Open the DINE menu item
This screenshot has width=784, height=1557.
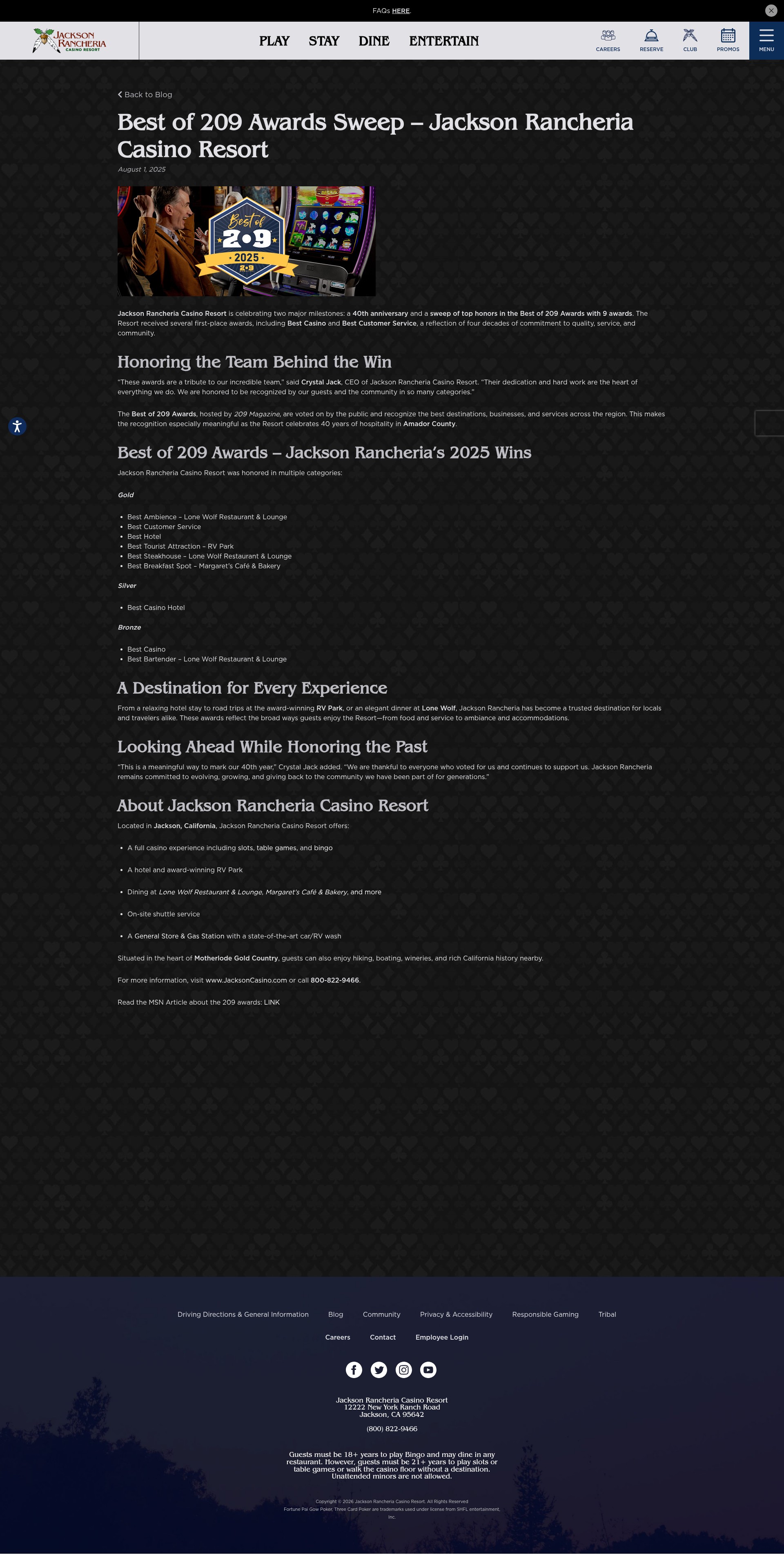pos(374,40)
